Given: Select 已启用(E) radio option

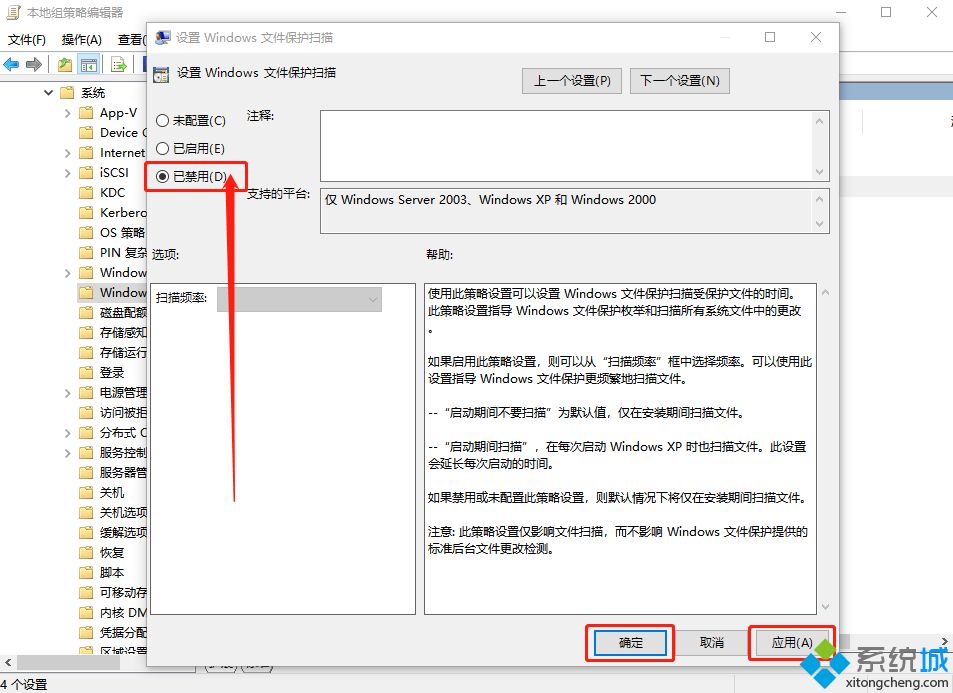Looking at the screenshot, I should (x=162, y=148).
